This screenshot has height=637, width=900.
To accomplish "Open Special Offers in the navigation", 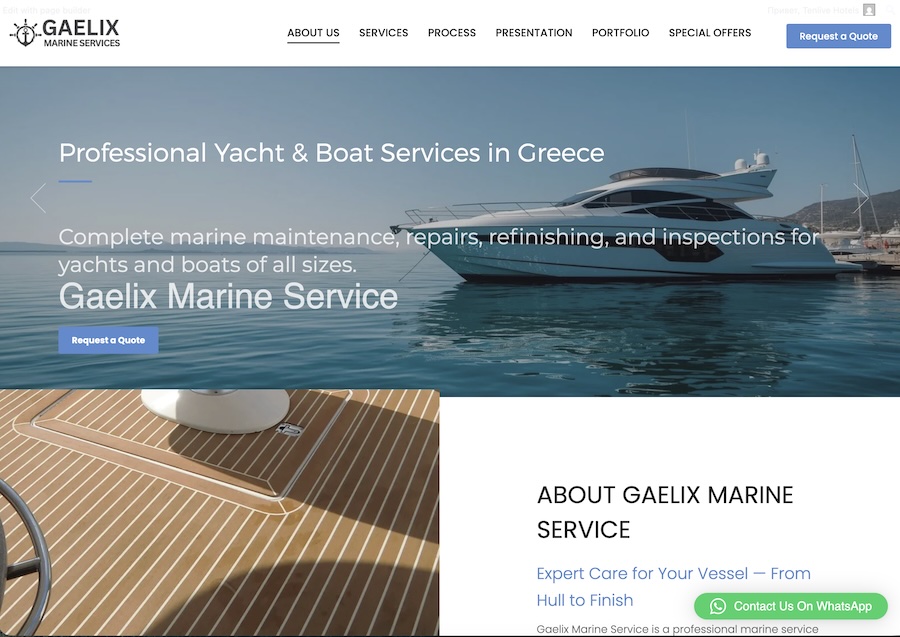I will click(x=710, y=33).
